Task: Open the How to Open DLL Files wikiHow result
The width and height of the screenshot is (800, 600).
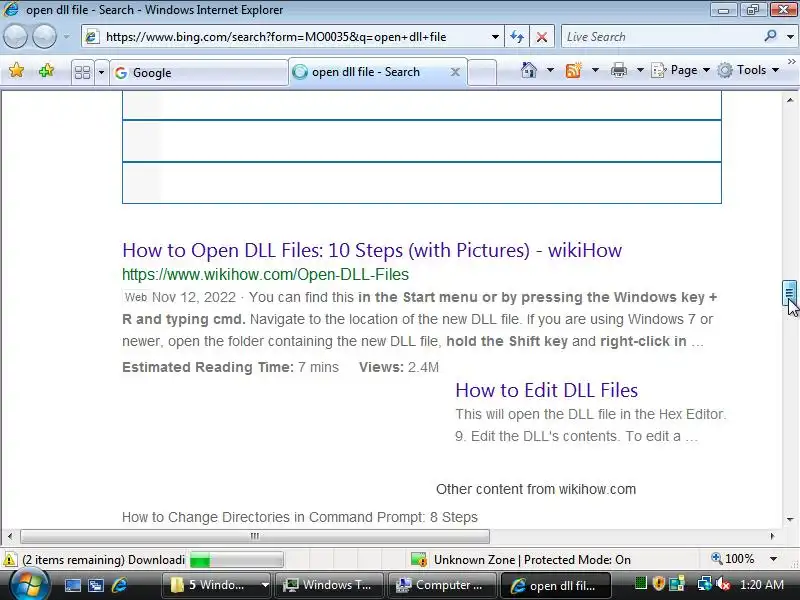Action: 372,250
